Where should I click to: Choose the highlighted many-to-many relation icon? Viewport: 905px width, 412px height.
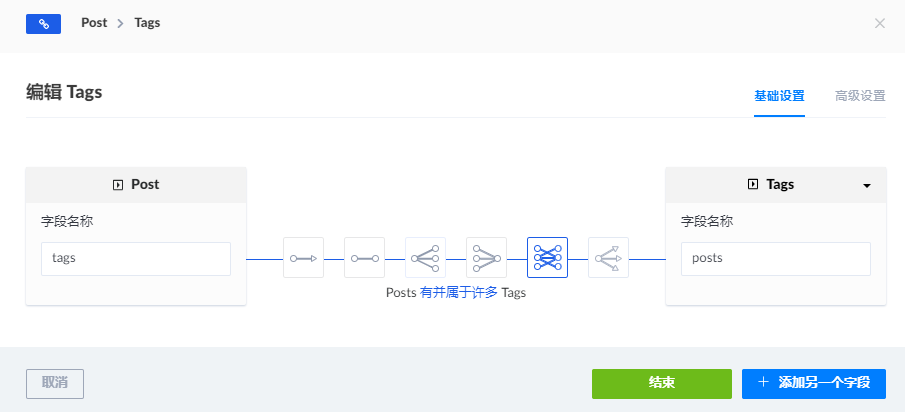(x=547, y=257)
